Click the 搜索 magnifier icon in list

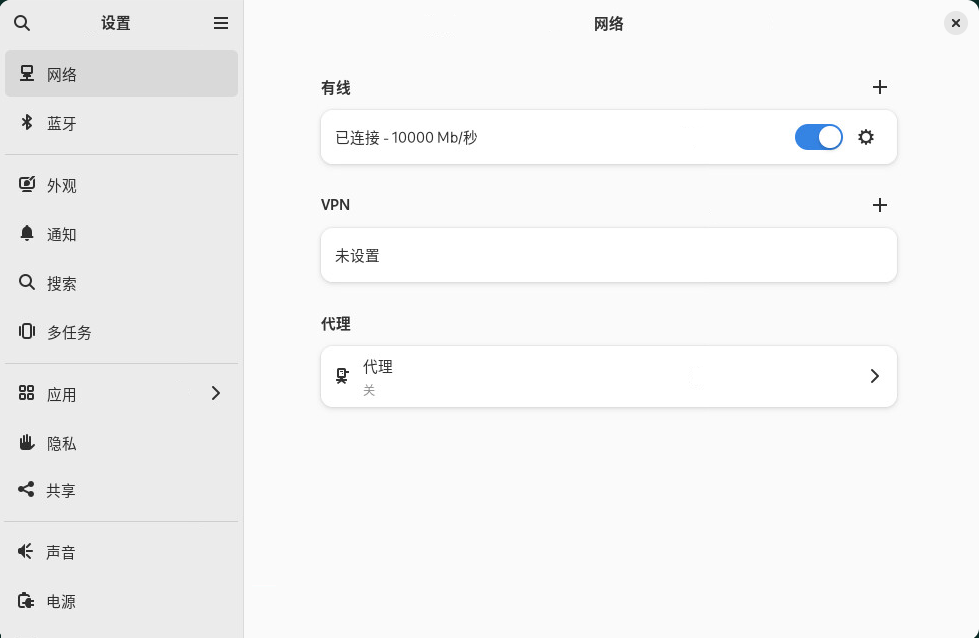pyautogui.click(x=27, y=283)
